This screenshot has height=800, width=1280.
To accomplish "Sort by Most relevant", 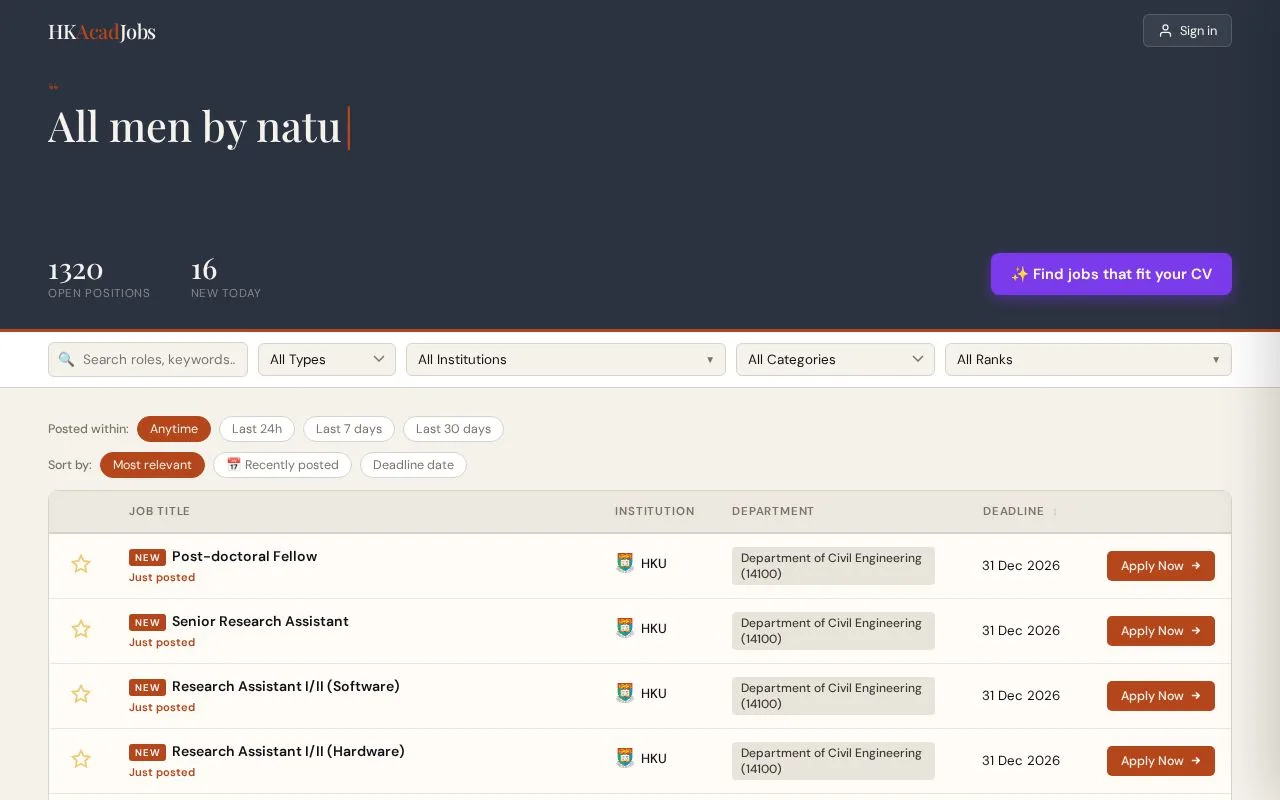I will point(152,465).
